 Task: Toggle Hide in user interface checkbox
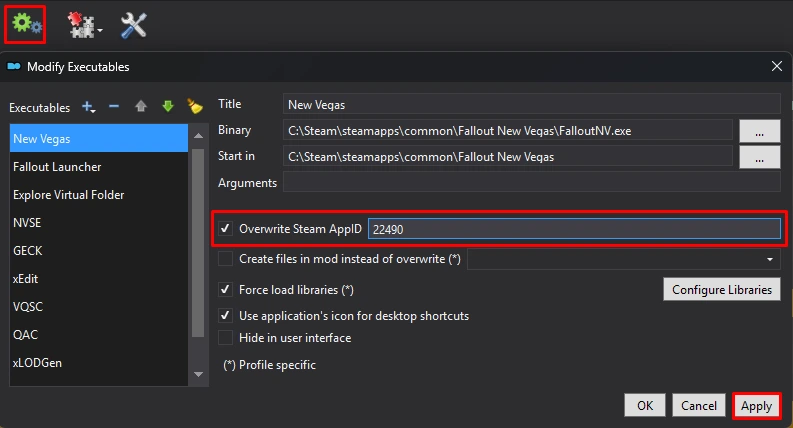[x=226, y=338]
